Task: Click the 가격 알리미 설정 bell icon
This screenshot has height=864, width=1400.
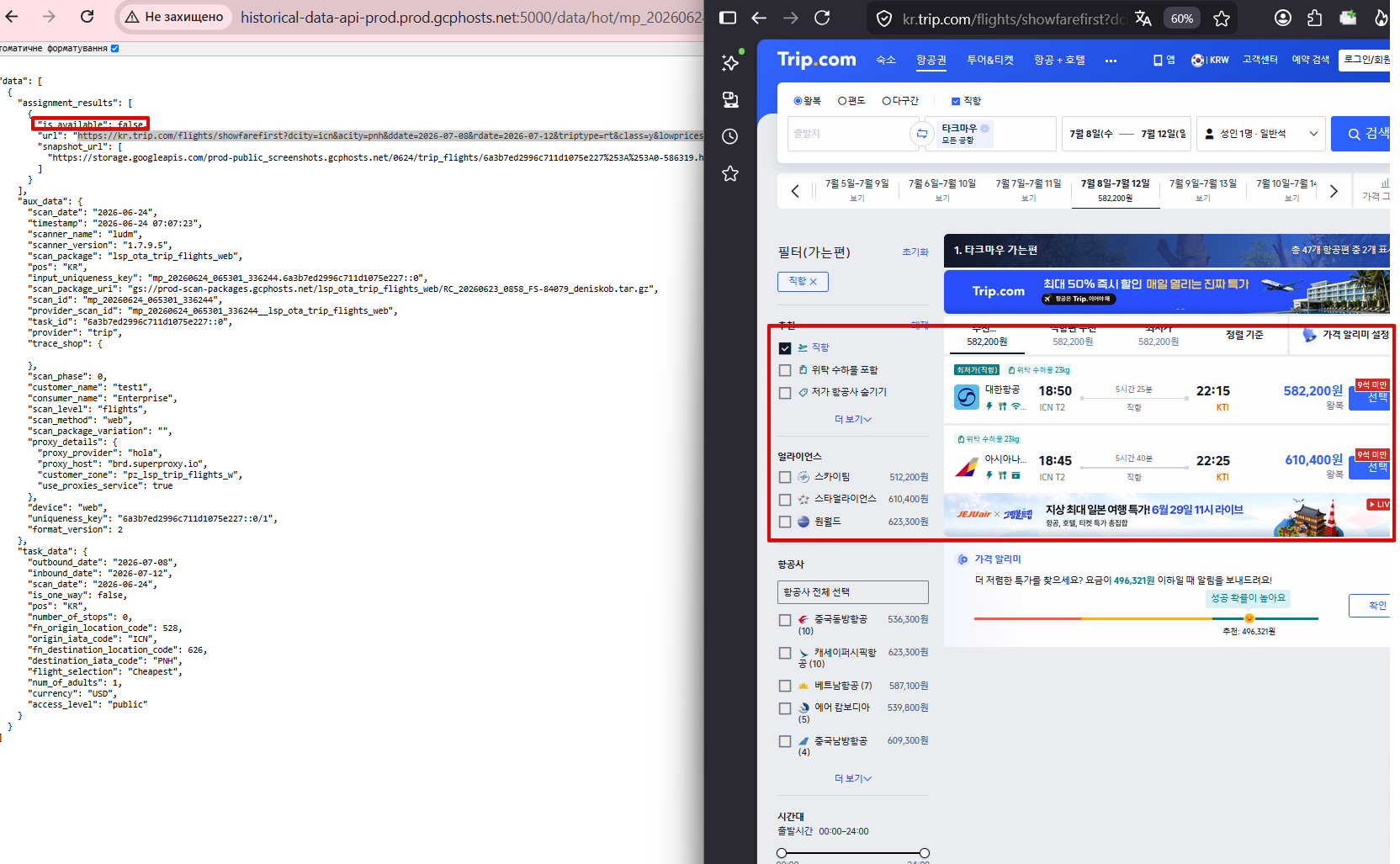Action: [x=1309, y=335]
